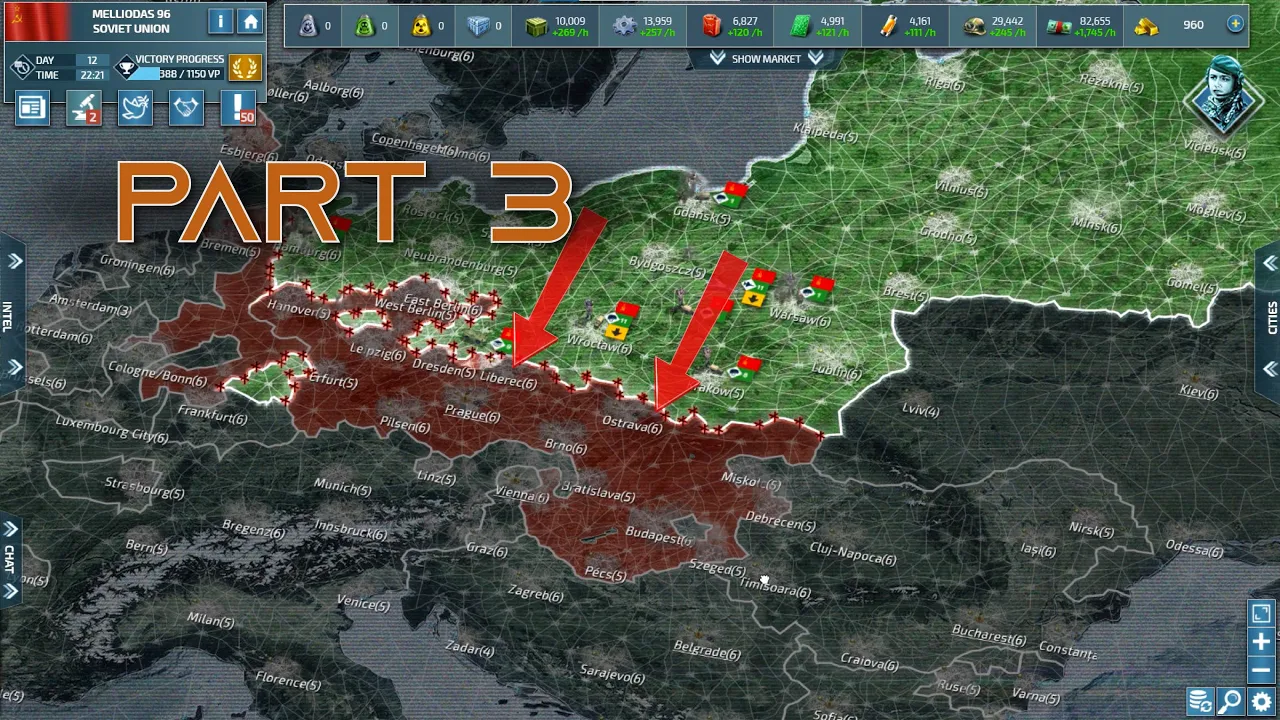This screenshot has height=720, width=1280.
Task: Zoom in on the map
Action: tap(1261, 642)
